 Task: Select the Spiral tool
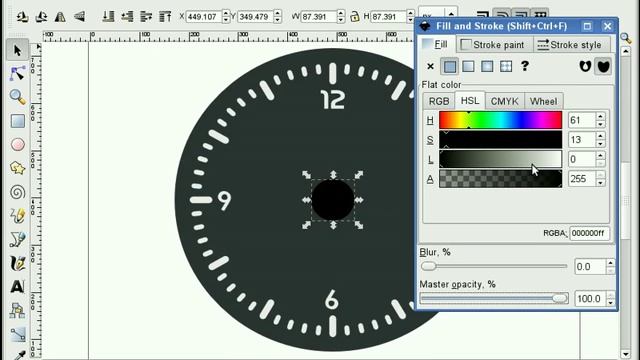point(17,192)
